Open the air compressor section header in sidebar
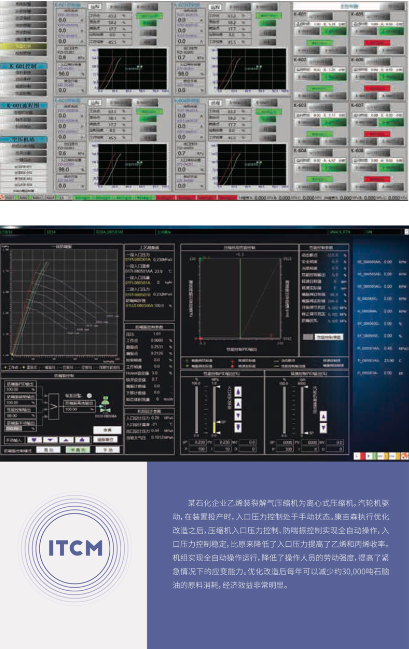This screenshot has width=409, height=649. click(x=24, y=139)
